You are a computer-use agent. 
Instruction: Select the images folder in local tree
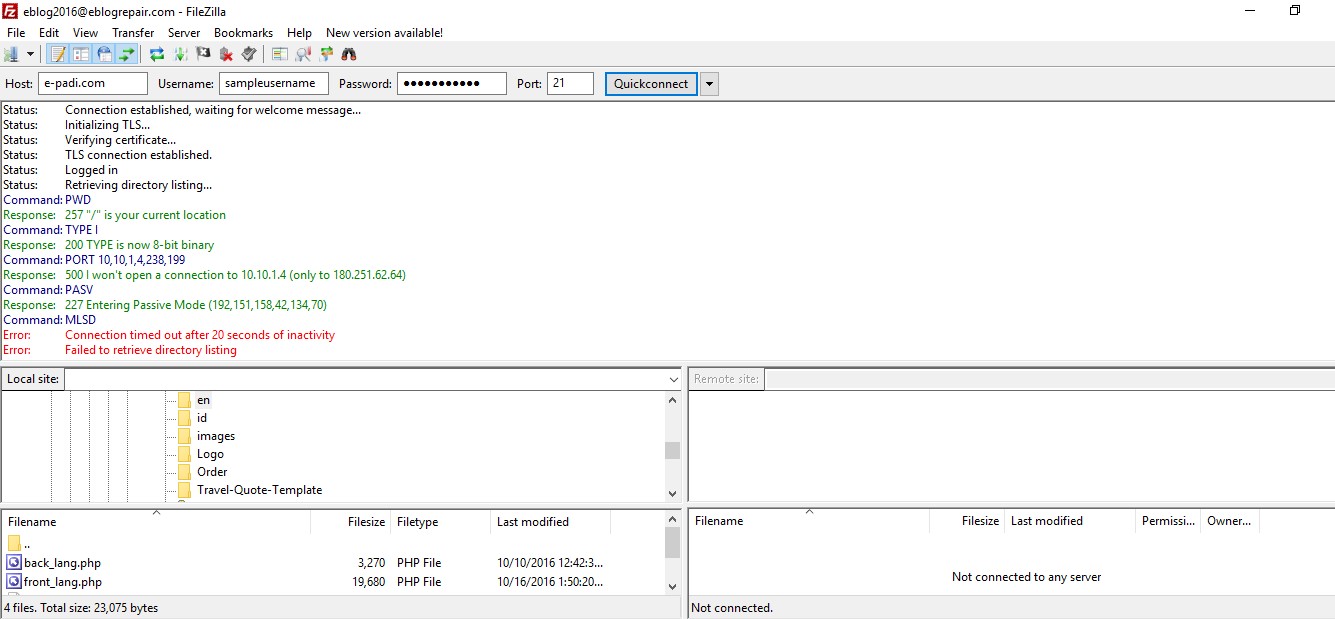(x=216, y=436)
